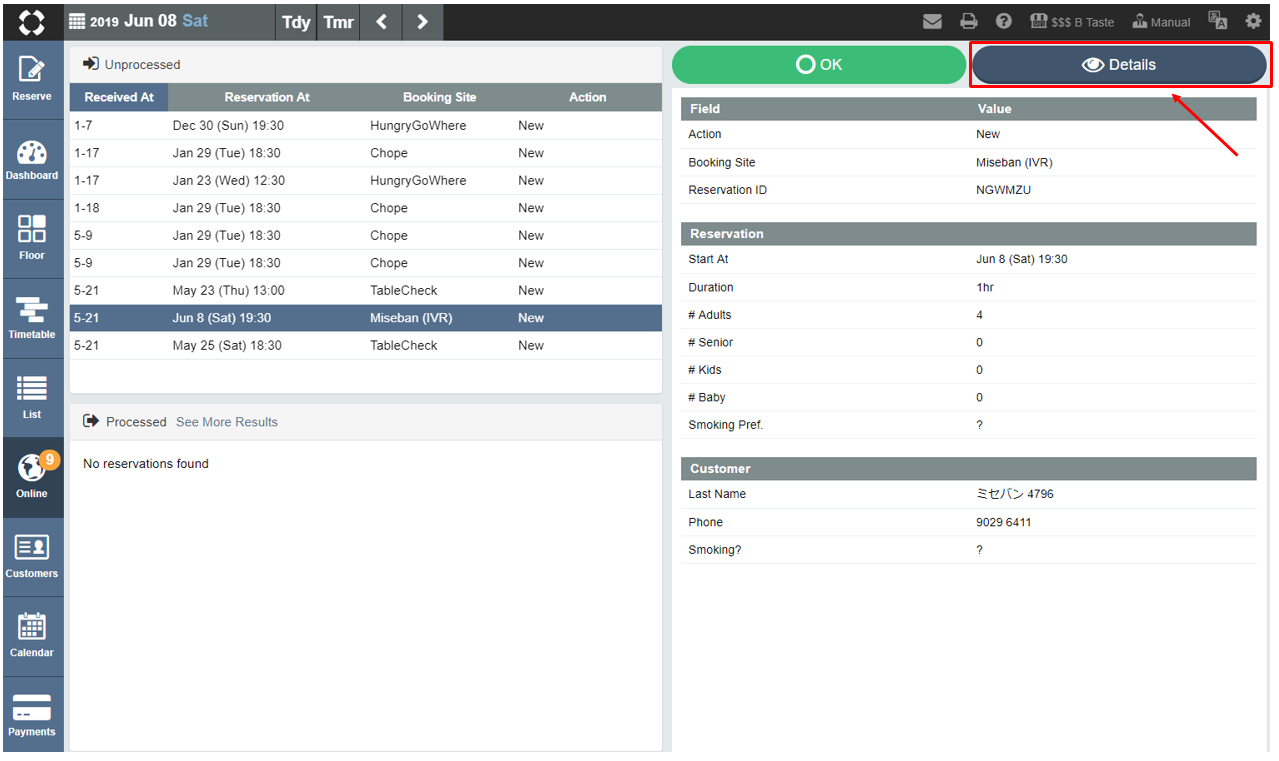Jump to tomorrow with Tmr button
The height and width of the screenshot is (761, 1279).
(x=339, y=21)
